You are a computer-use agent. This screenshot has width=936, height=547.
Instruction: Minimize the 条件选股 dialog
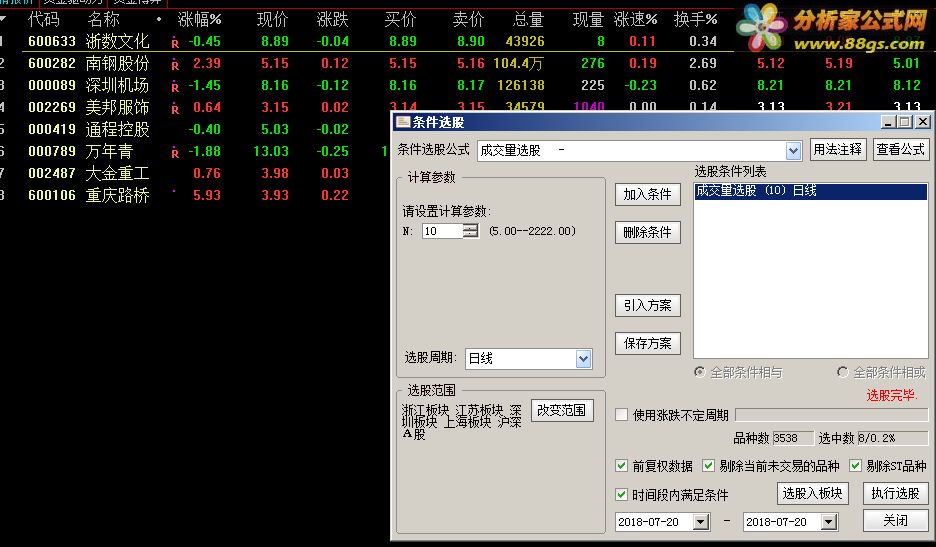click(888, 122)
